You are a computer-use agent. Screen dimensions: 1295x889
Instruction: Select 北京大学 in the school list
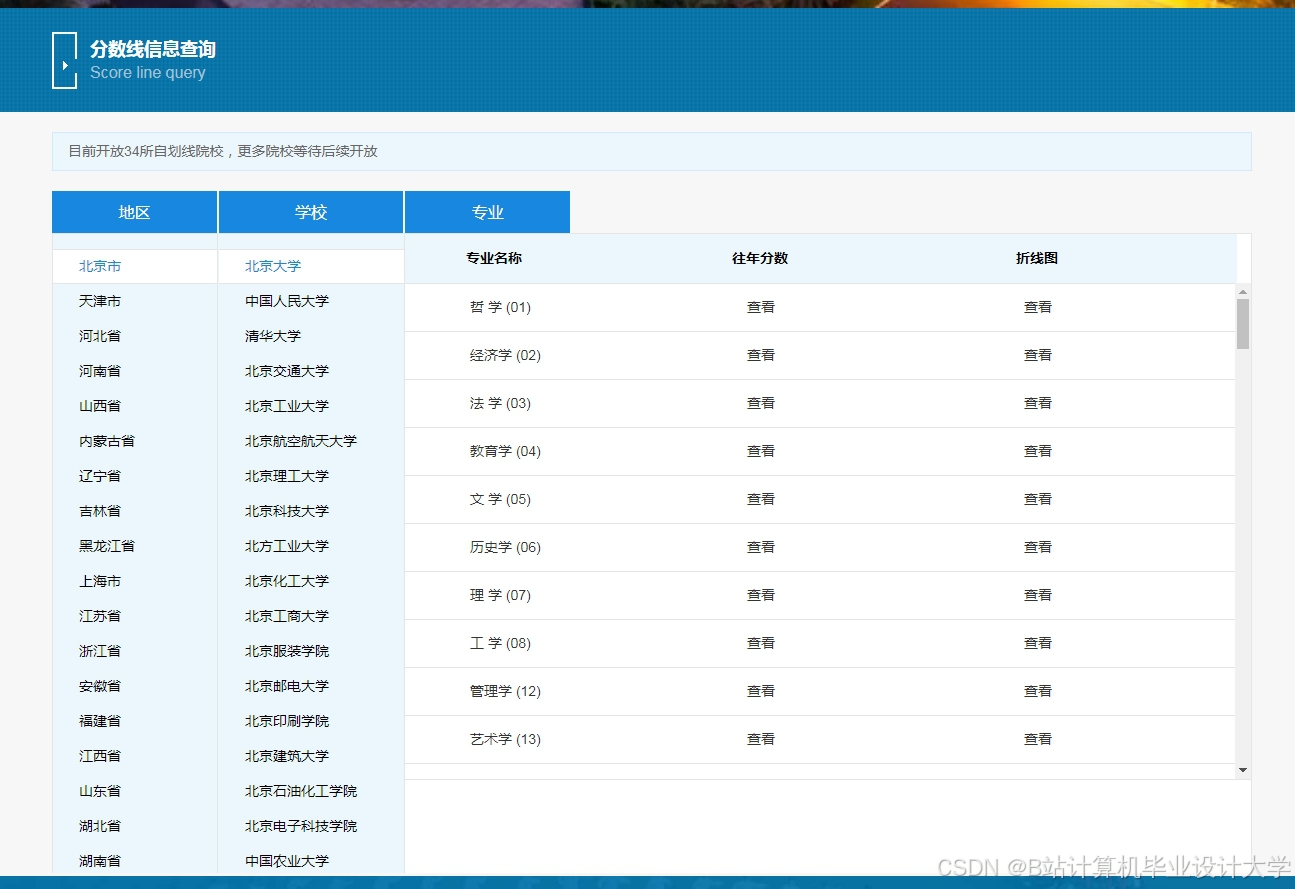pos(271,265)
